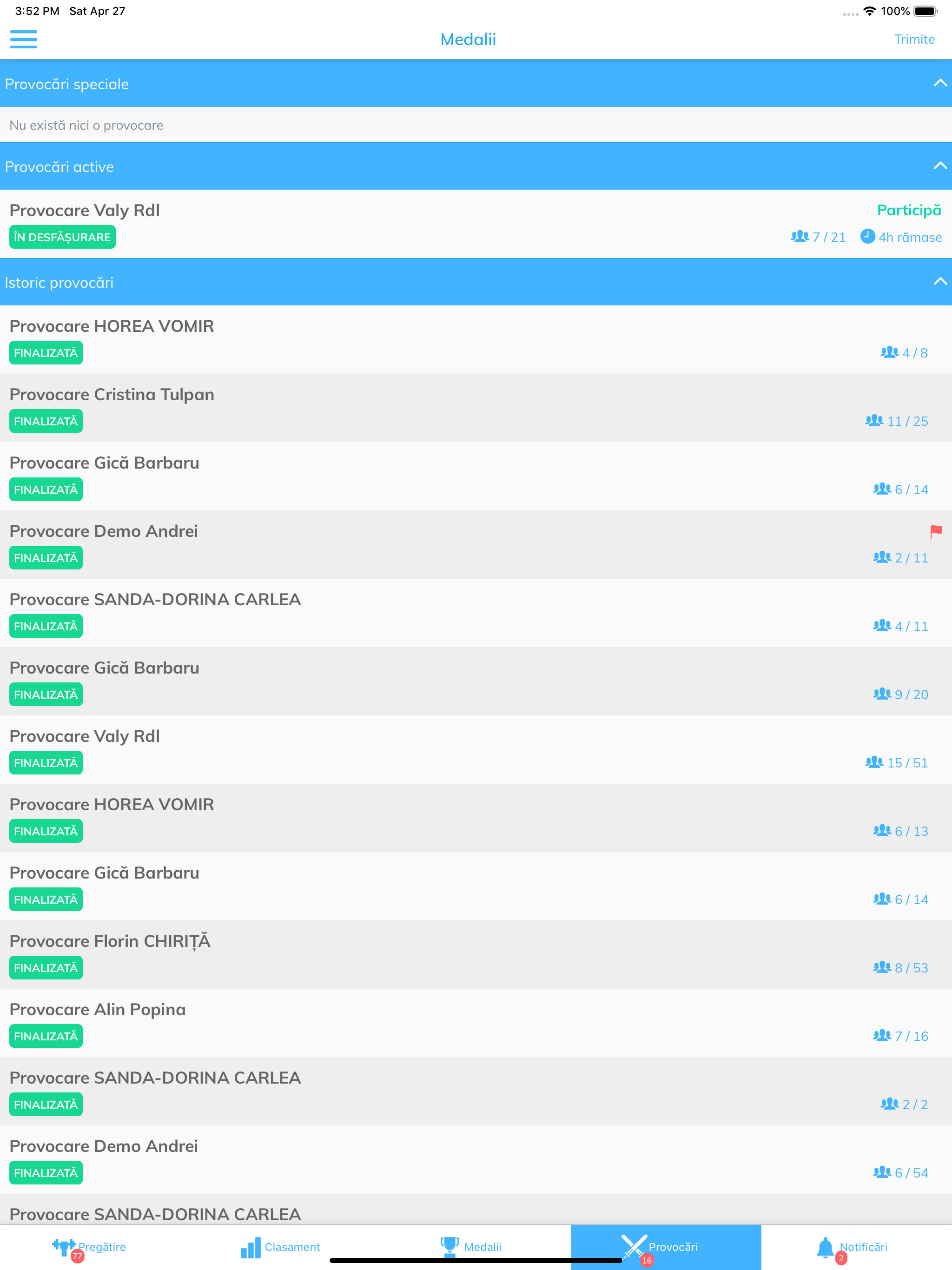Tap participants icon next to 7 / 16
Viewport: 952px width, 1270px height.
point(883,1035)
